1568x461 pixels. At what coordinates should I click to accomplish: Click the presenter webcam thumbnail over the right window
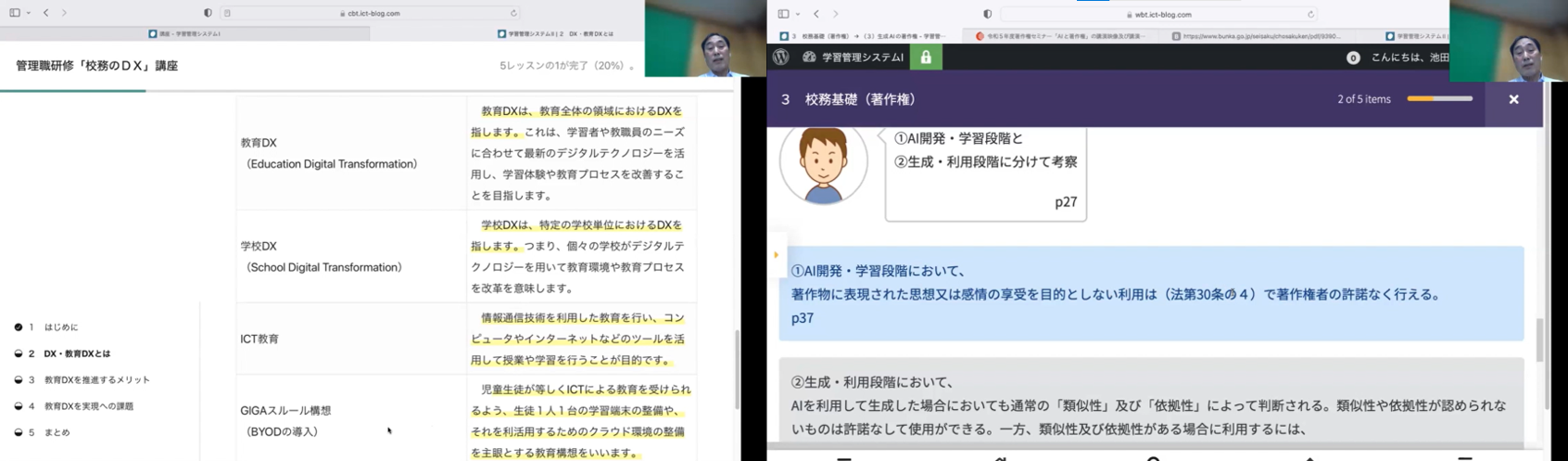(x=1509, y=41)
